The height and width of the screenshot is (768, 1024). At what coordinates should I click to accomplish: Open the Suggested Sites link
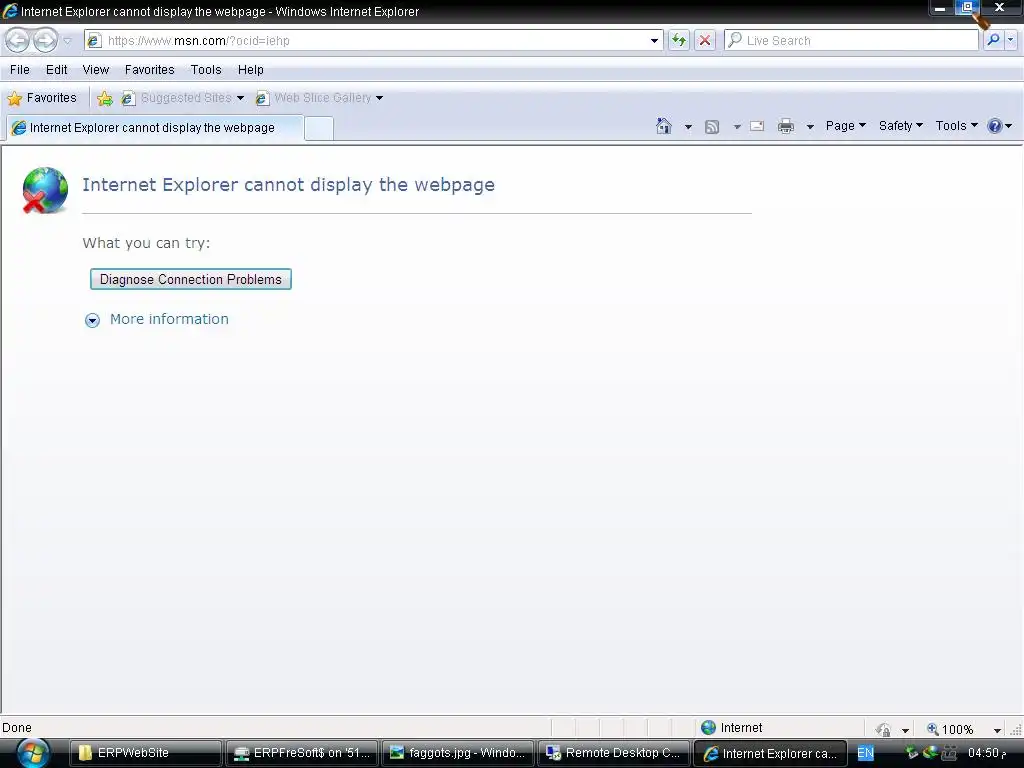183,98
